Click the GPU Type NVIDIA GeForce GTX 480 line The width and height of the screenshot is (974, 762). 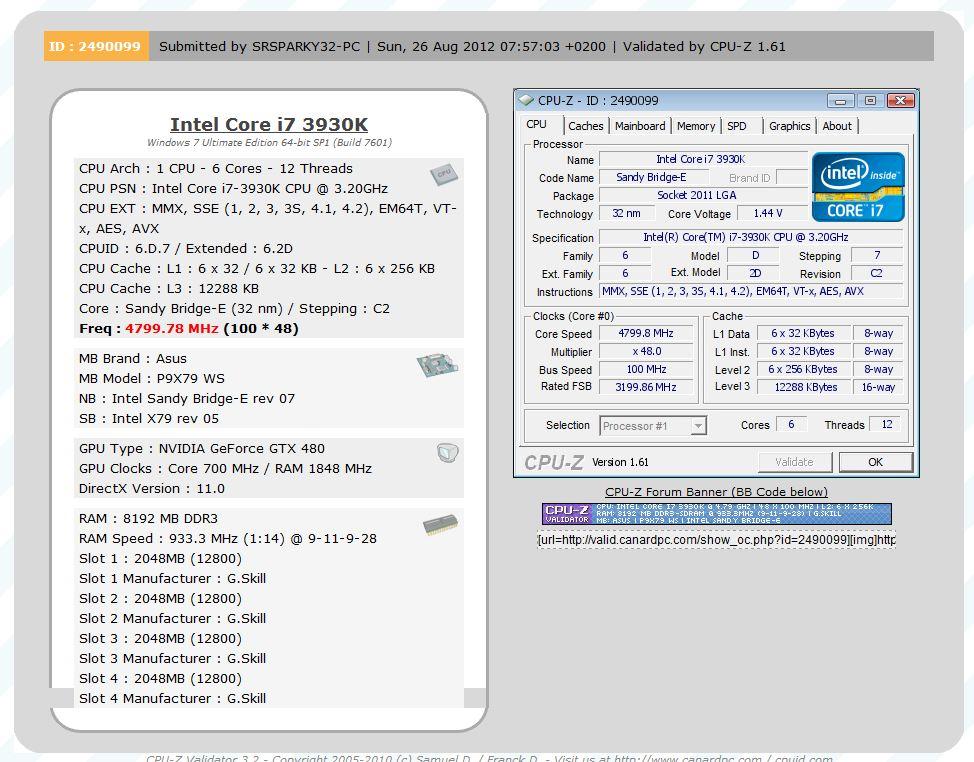(x=202, y=448)
